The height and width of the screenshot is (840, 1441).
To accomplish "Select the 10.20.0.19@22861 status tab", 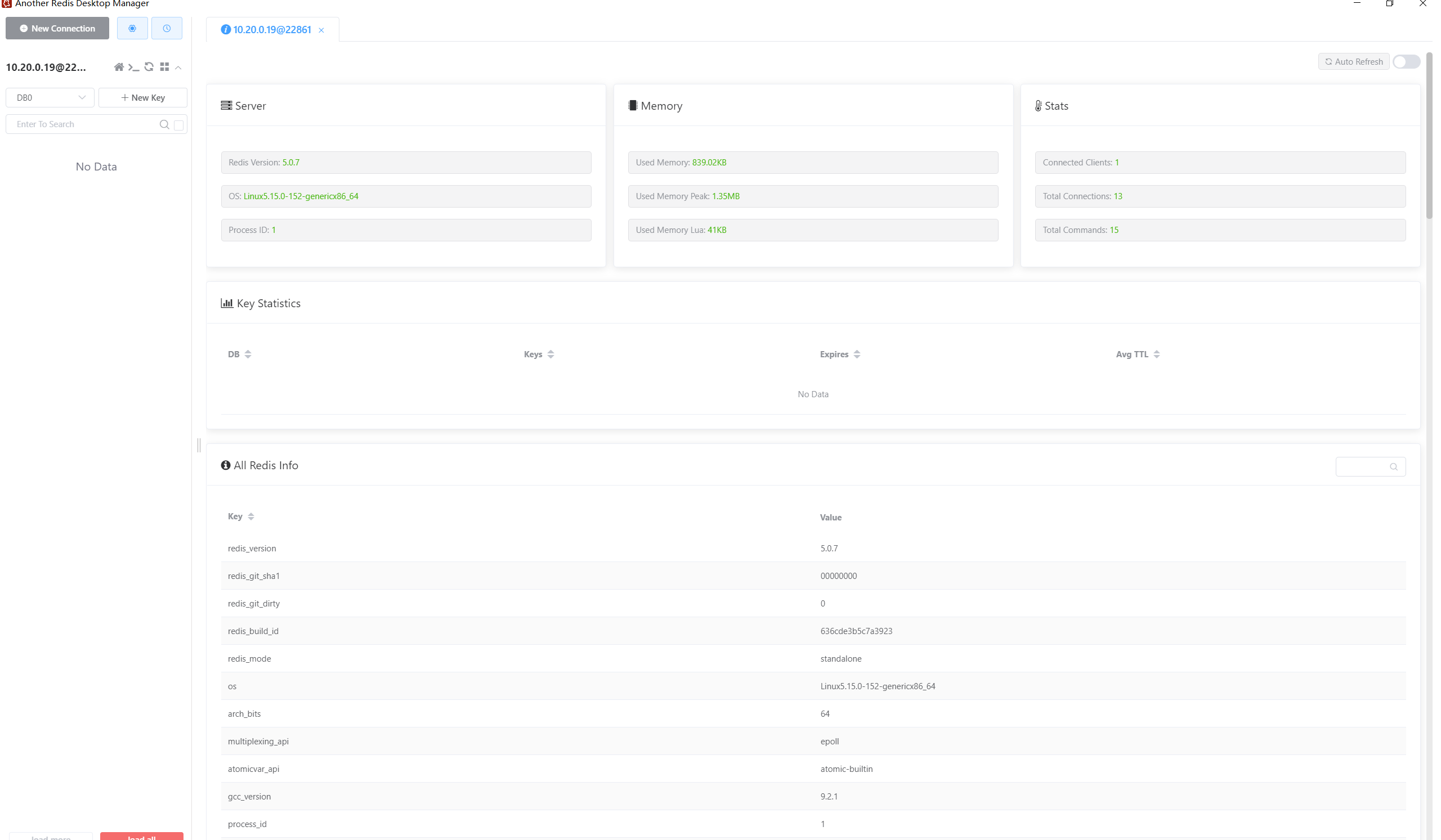I will (x=271, y=30).
